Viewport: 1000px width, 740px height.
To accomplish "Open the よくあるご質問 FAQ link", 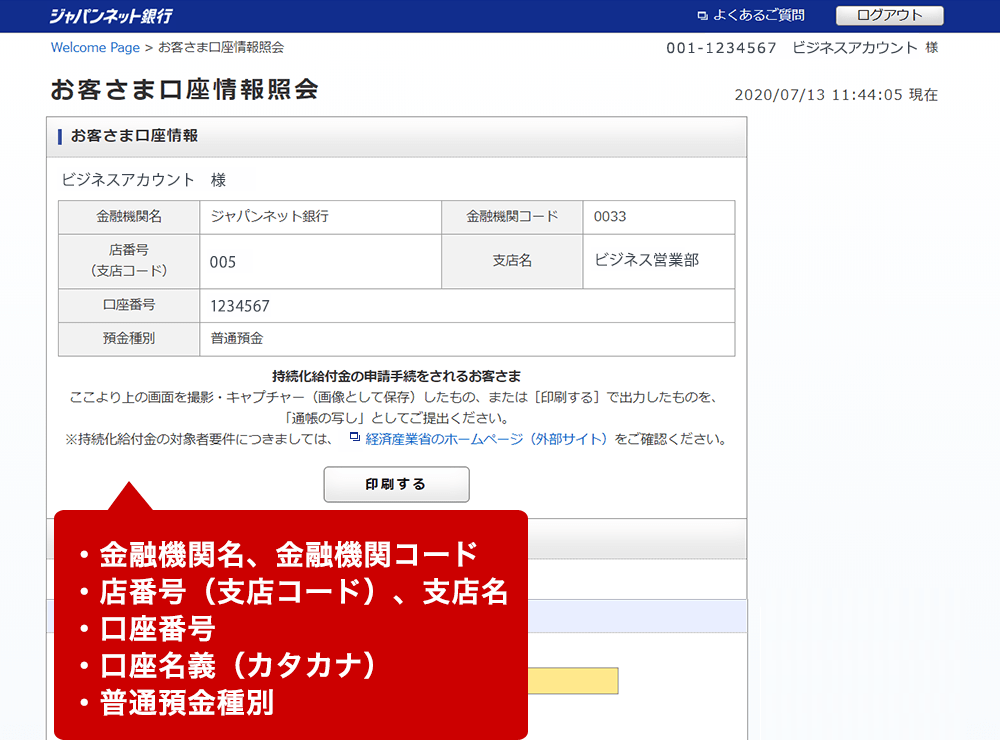I will (x=758, y=15).
